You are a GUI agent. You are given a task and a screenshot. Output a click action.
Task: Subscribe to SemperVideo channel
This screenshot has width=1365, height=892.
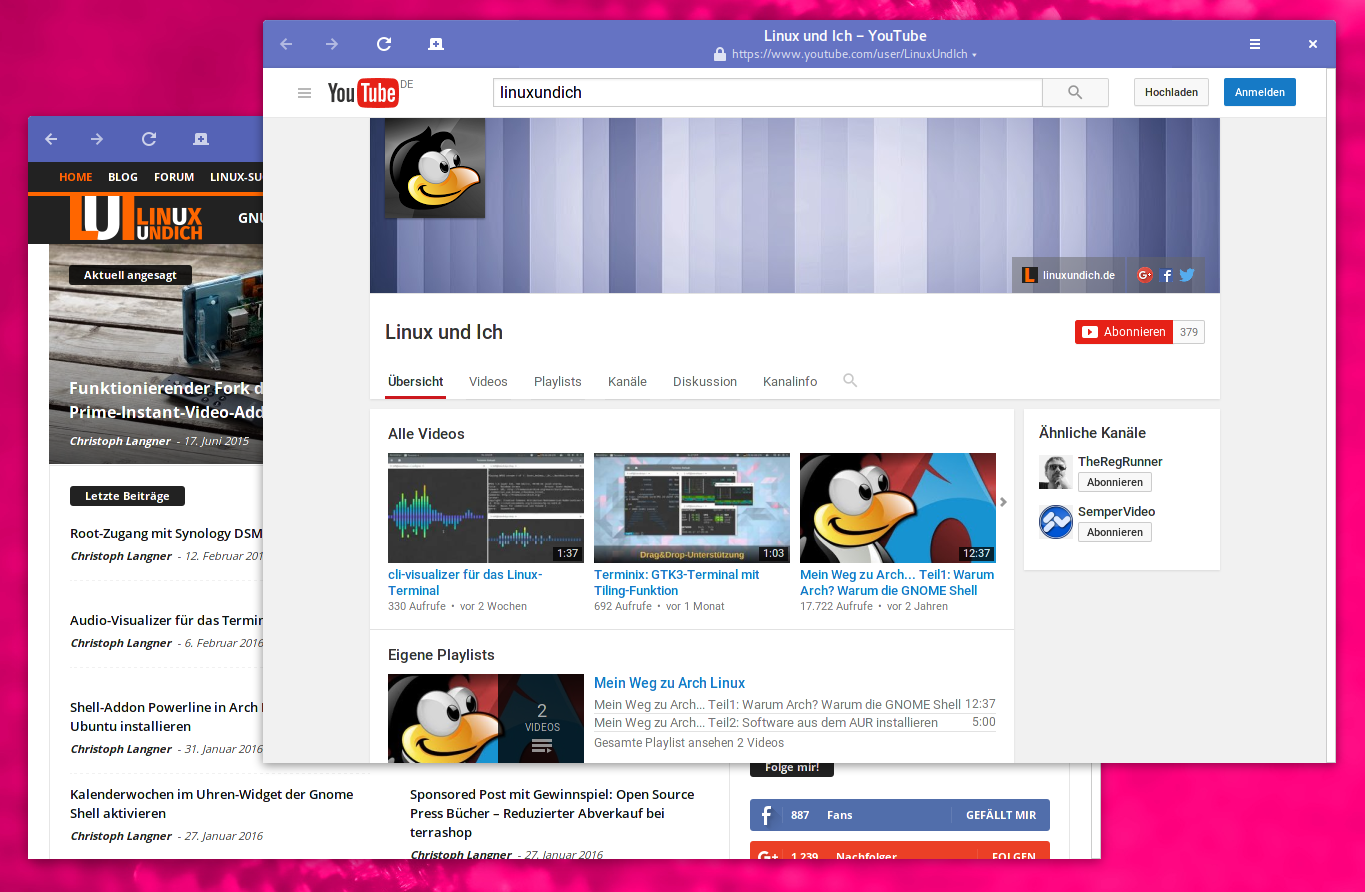coord(1115,532)
